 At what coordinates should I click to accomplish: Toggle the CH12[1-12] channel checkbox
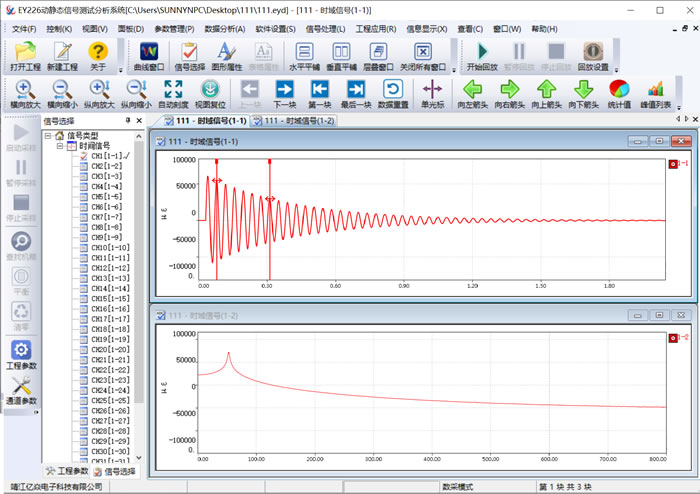click(x=84, y=268)
